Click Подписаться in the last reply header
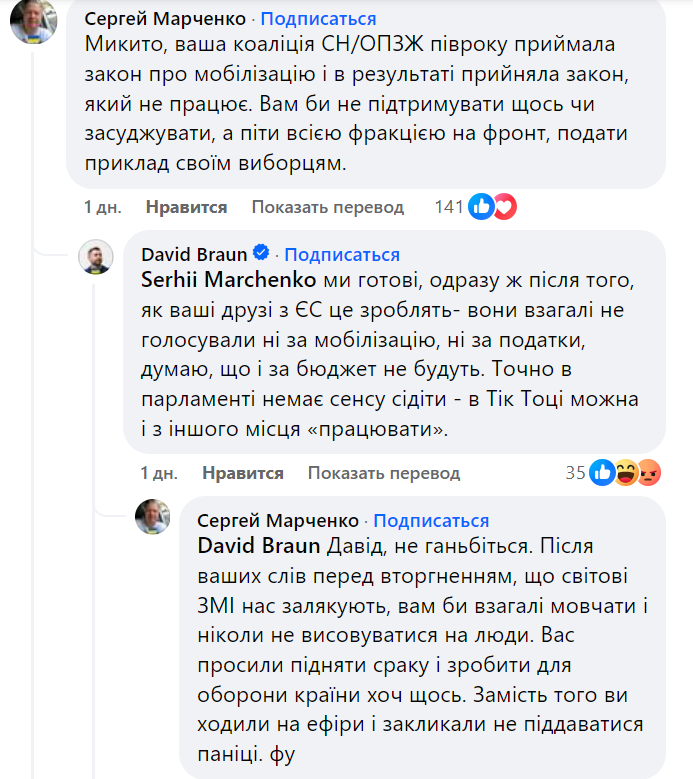 [431, 521]
